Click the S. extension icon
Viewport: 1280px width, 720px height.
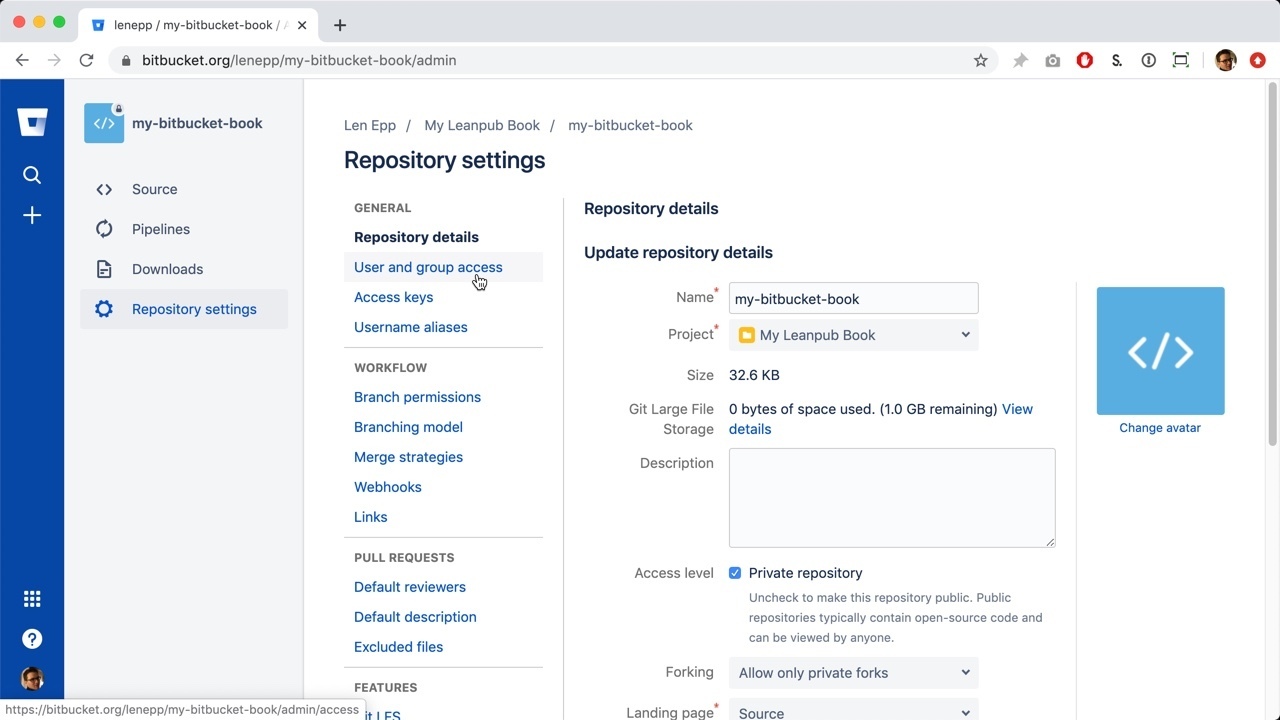point(1117,60)
